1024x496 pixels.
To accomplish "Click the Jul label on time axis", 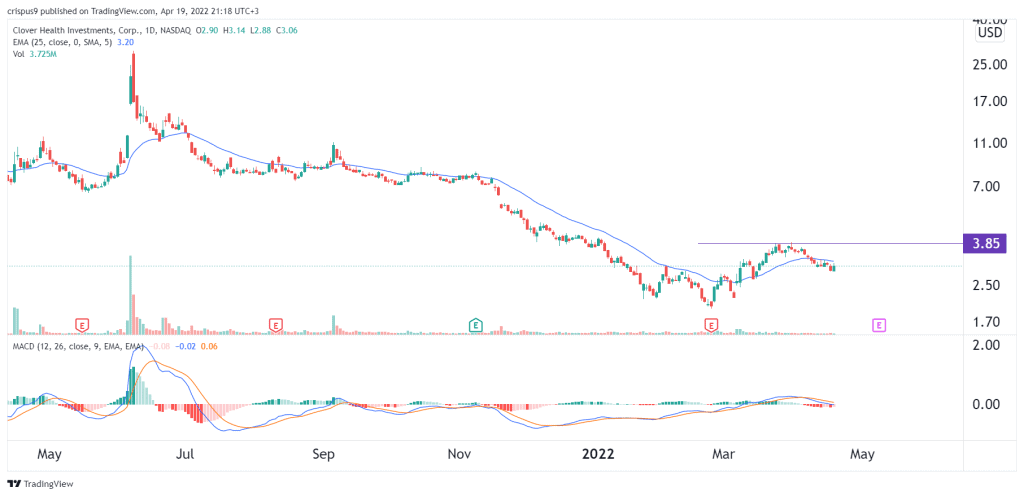I will point(187,454).
